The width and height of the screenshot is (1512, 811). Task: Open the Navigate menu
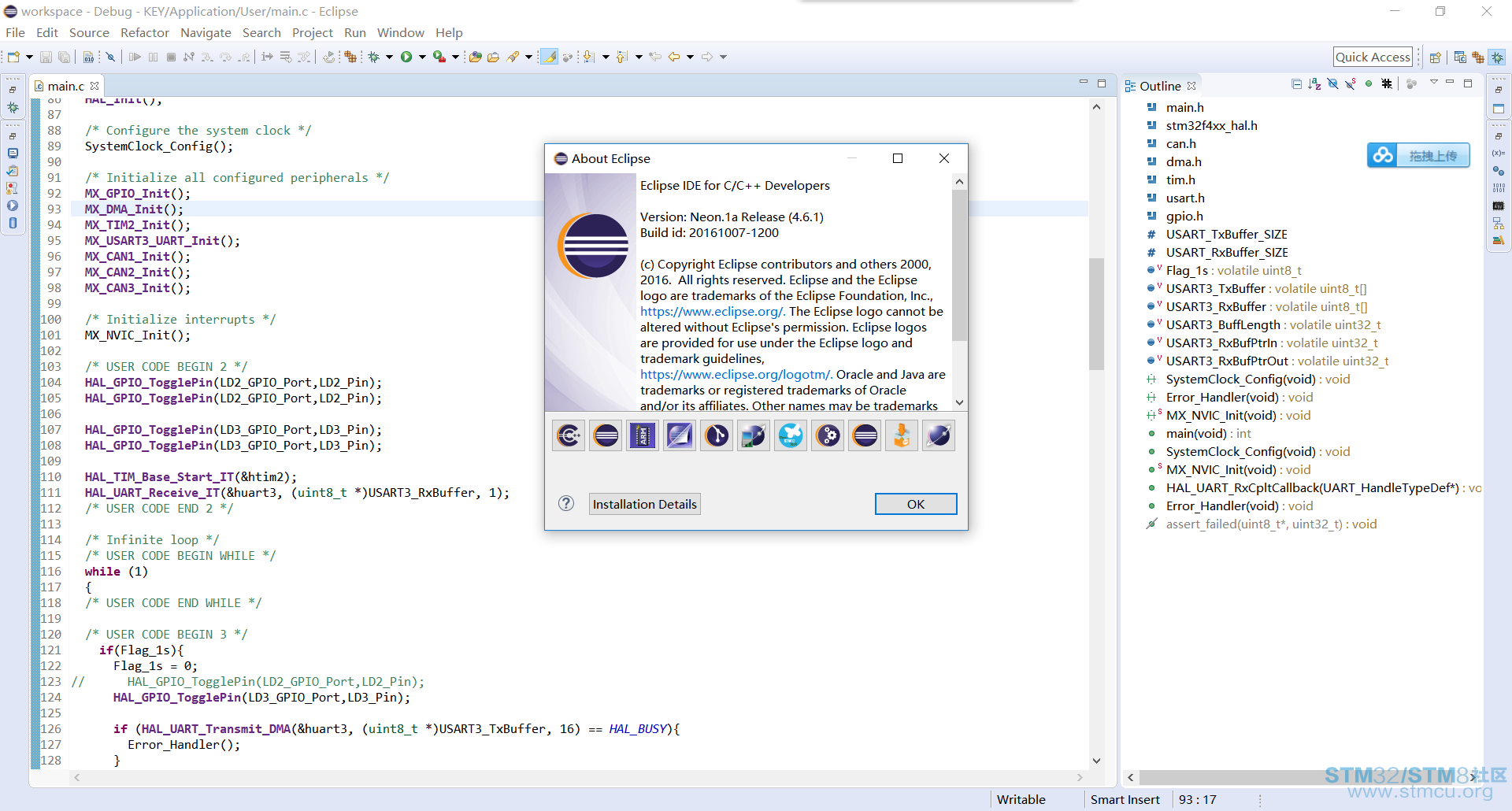(206, 32)
